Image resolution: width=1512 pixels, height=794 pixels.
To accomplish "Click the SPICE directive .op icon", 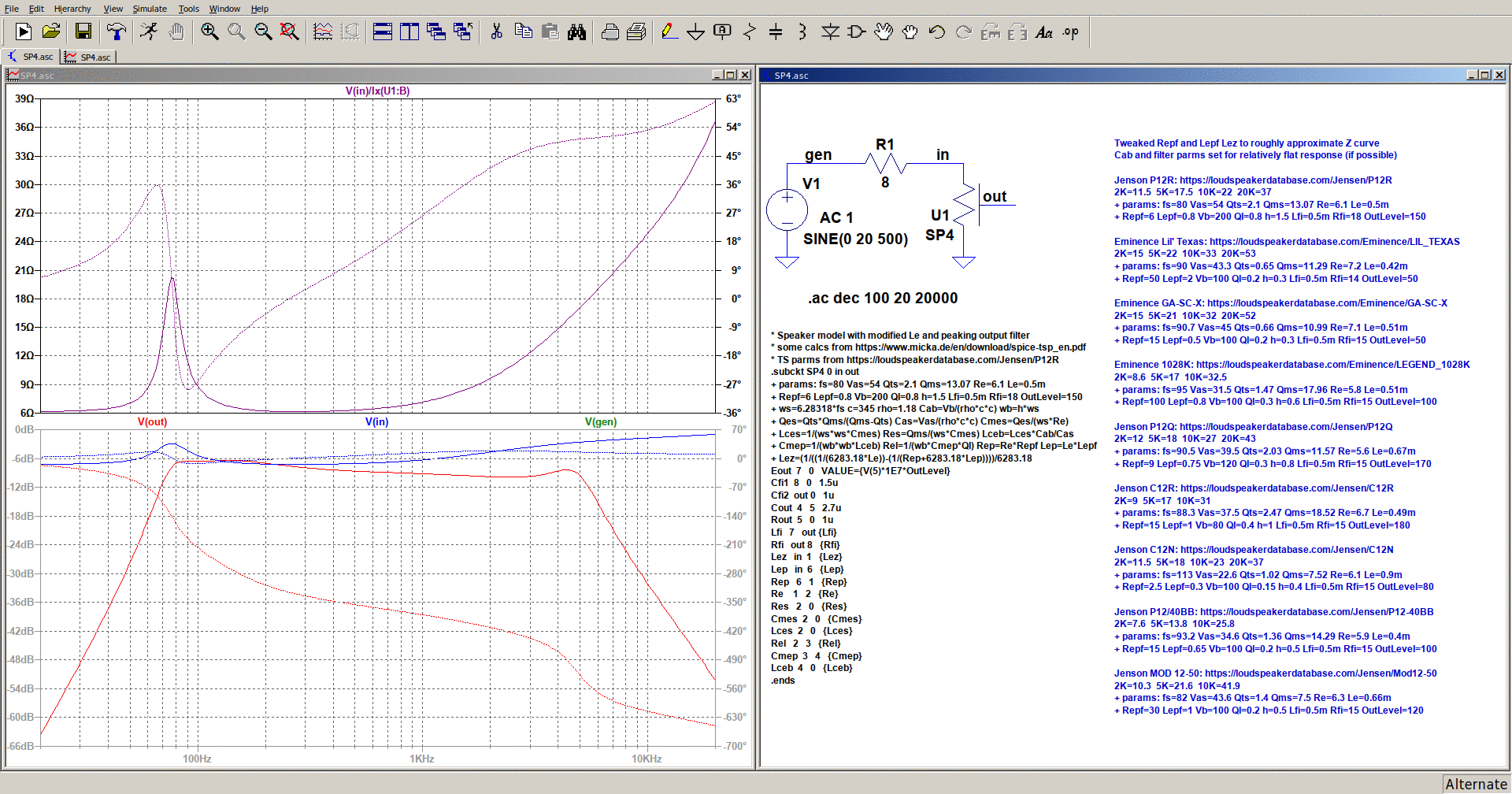I will tap(1071, 32).
